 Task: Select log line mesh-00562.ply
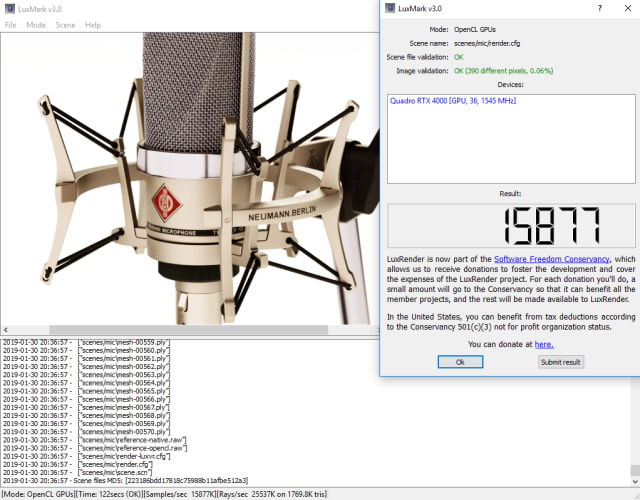point(87,367)
